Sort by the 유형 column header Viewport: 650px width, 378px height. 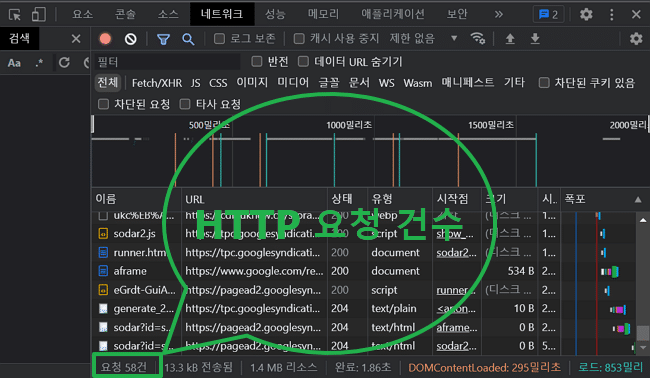tap(381, 199)
